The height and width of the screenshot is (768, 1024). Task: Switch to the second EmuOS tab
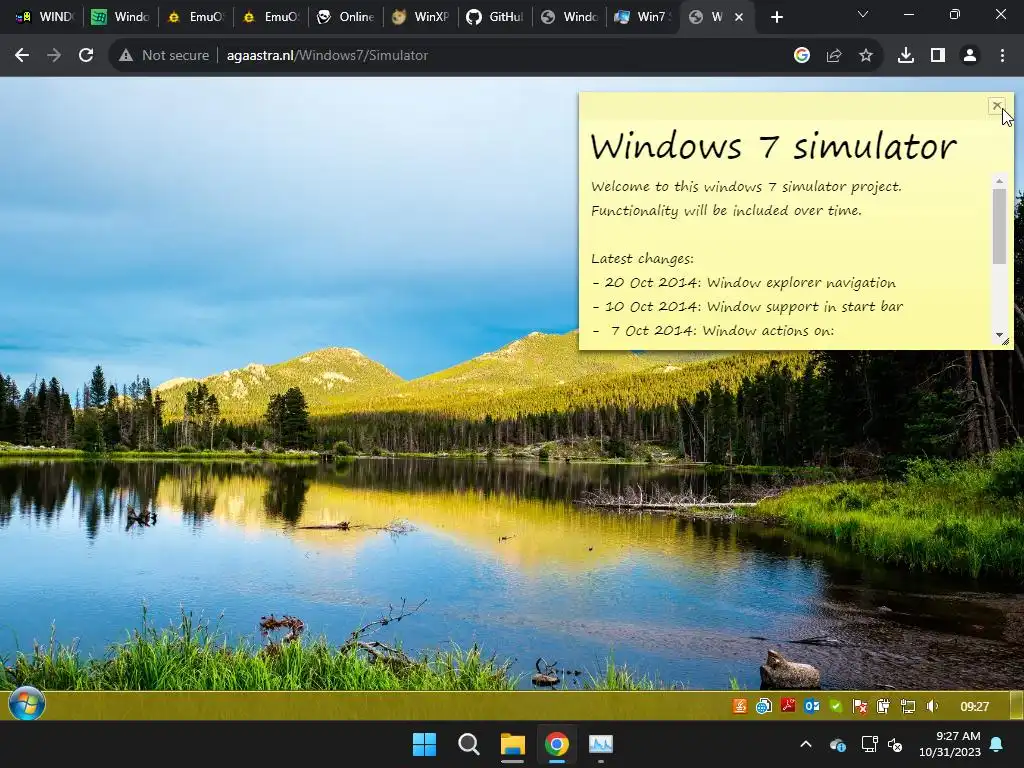click(x=271, y=17)
